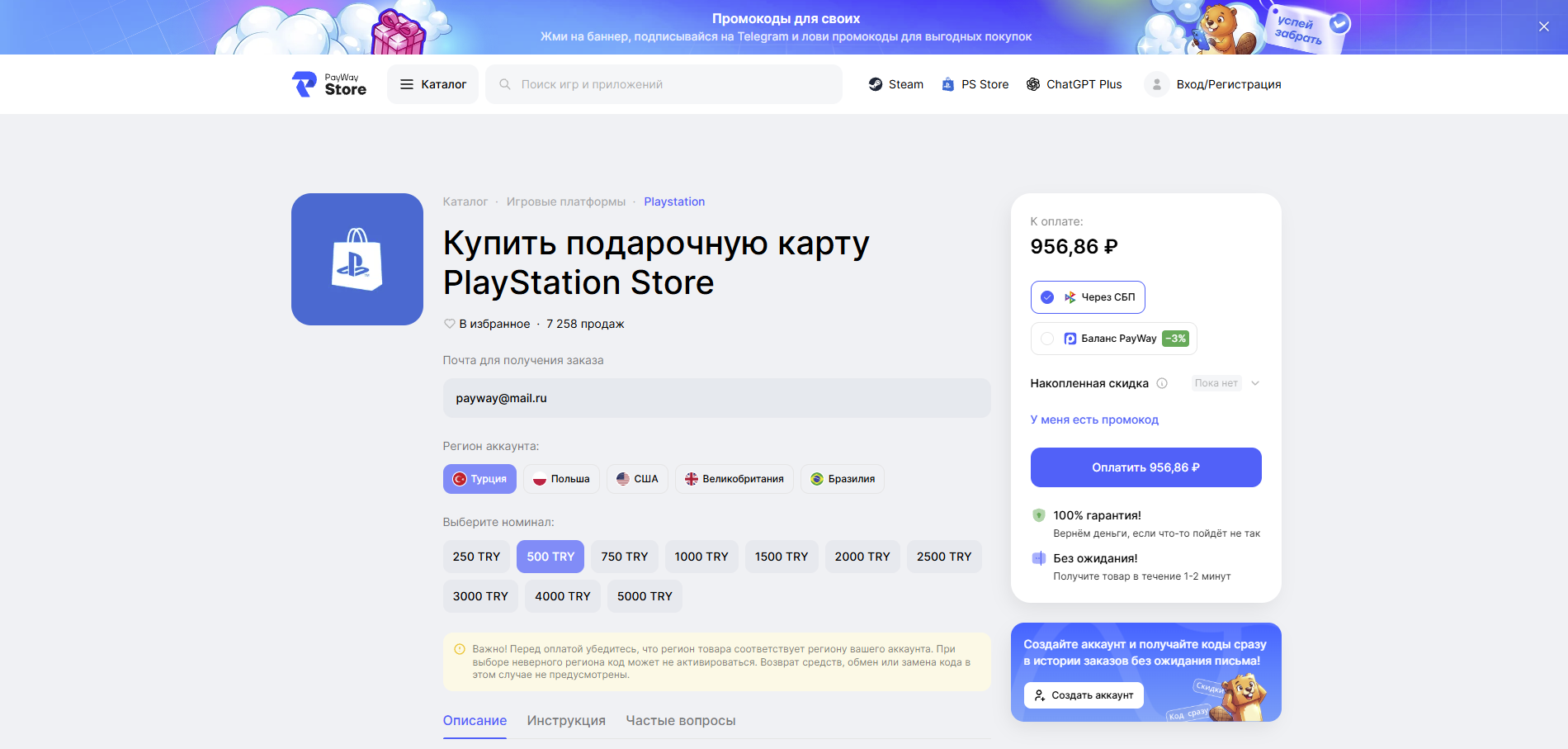This screenshot has height=749, width=1568.
Task: Click the Создать аккаунт button
Action: click(1084, 695)
